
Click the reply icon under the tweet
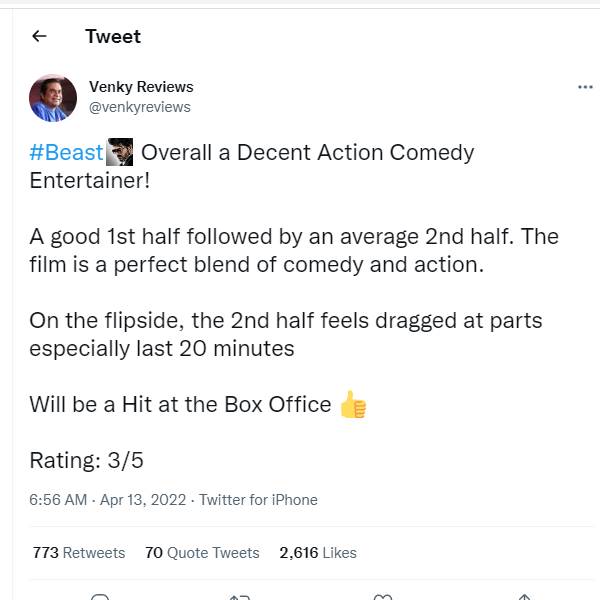point(99,597)
